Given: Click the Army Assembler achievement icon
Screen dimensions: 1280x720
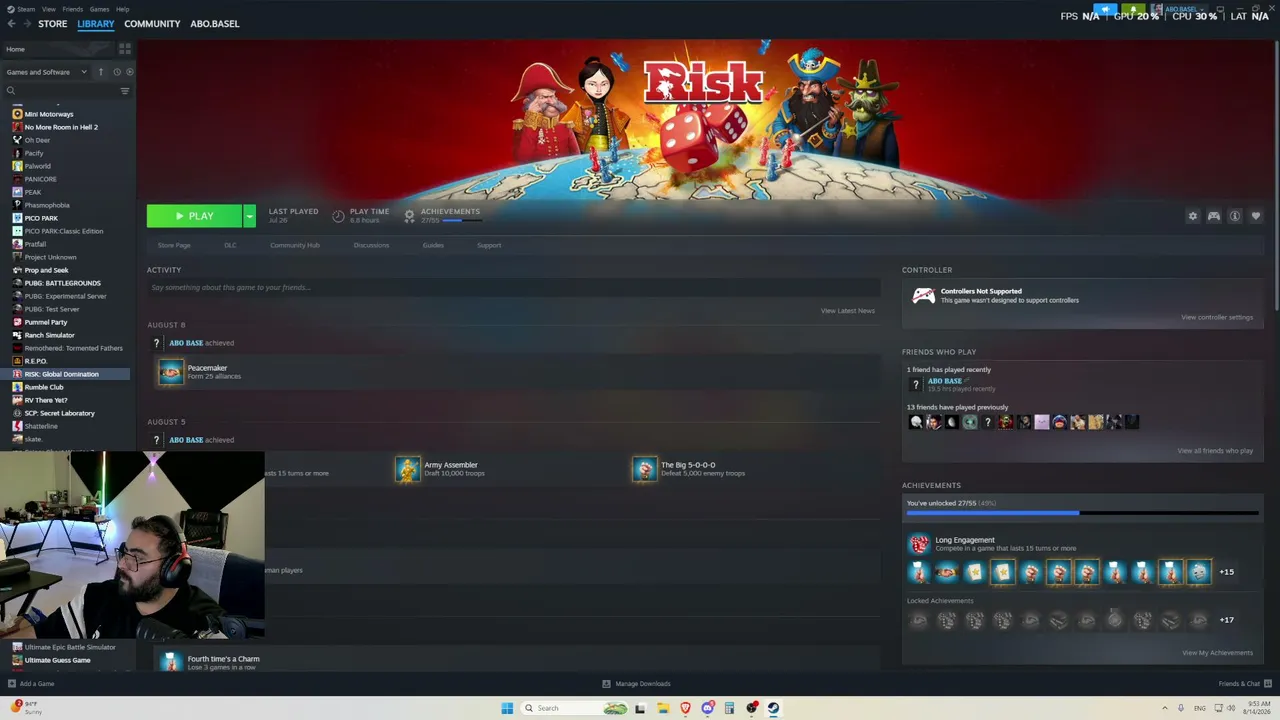Looking at the screenshot, I should click(x=408, y=469).
